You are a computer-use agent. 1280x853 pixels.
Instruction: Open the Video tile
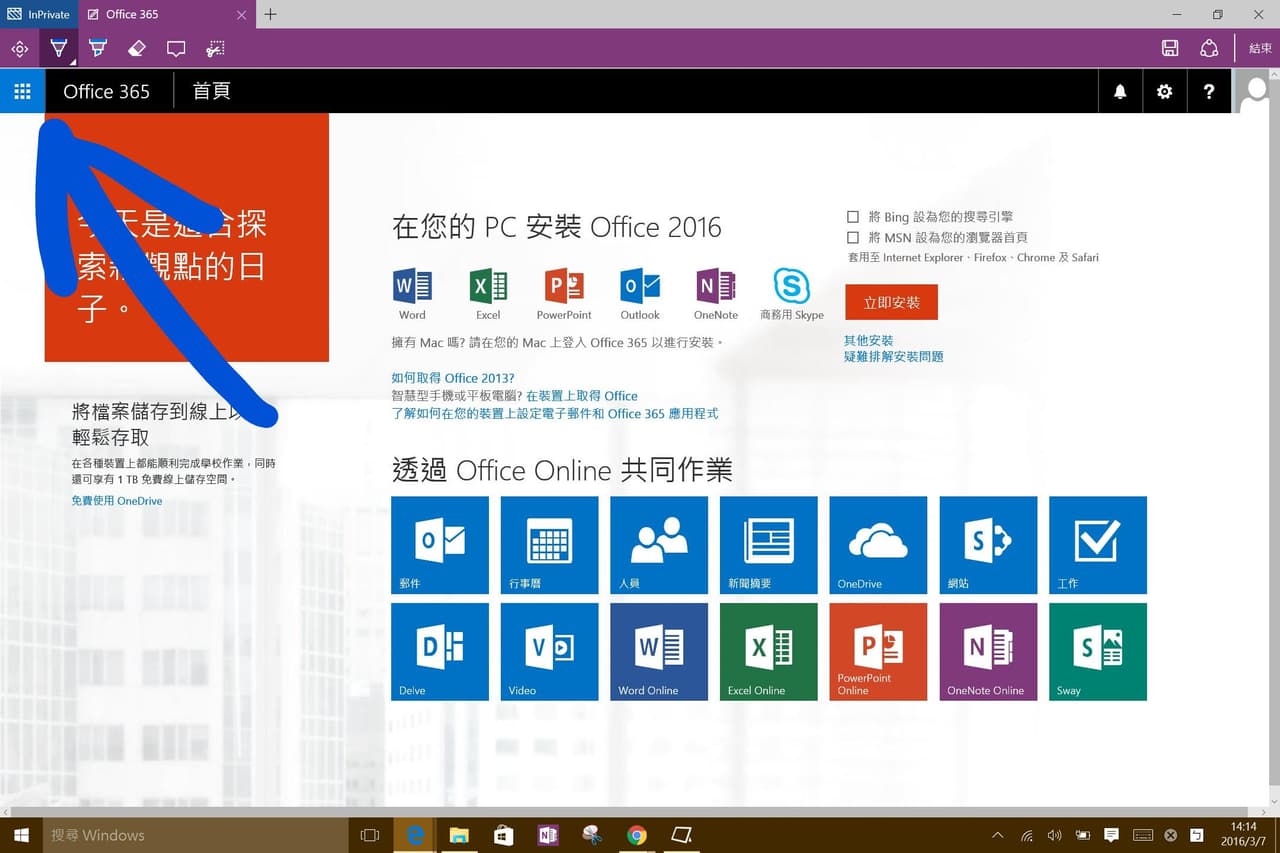(x=550, y=651)
